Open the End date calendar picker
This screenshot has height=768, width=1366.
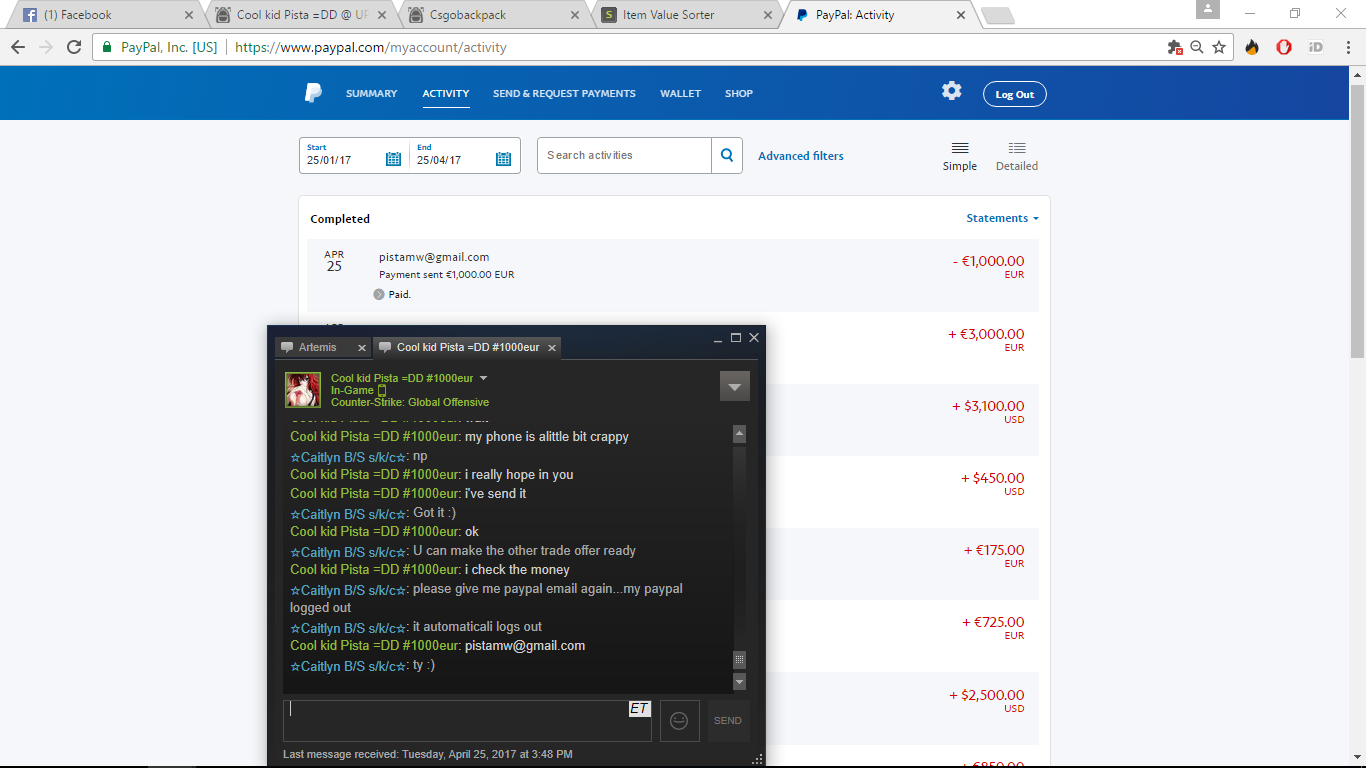click(503, 159)
